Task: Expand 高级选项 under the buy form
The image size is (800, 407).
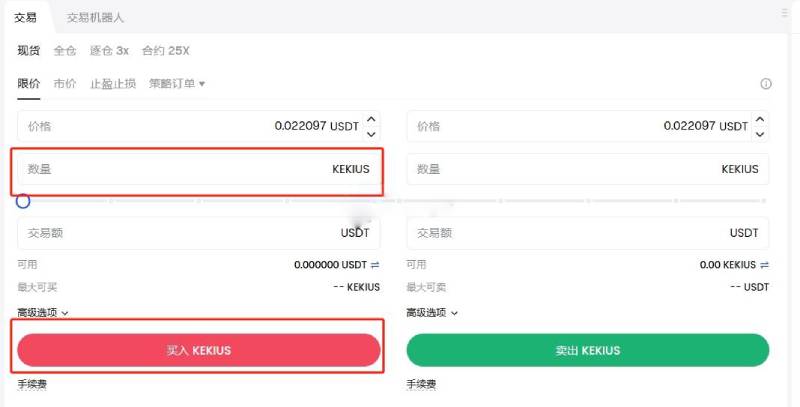Action: pos(43,312)
